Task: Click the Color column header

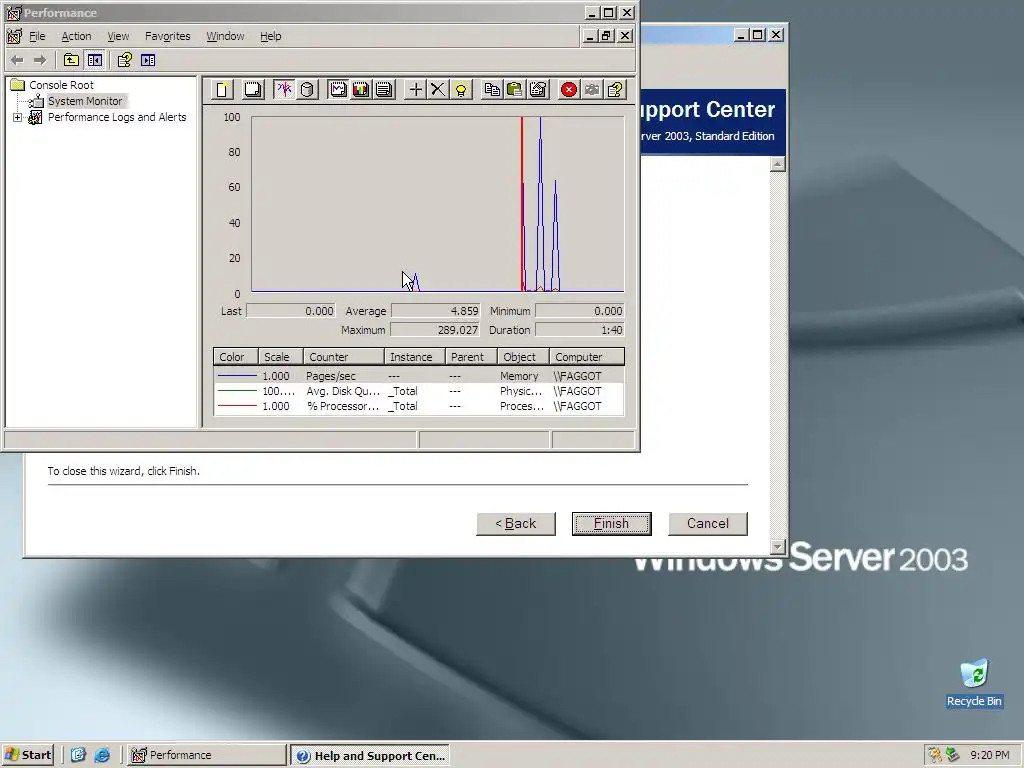Action: [x=236, y=357]
